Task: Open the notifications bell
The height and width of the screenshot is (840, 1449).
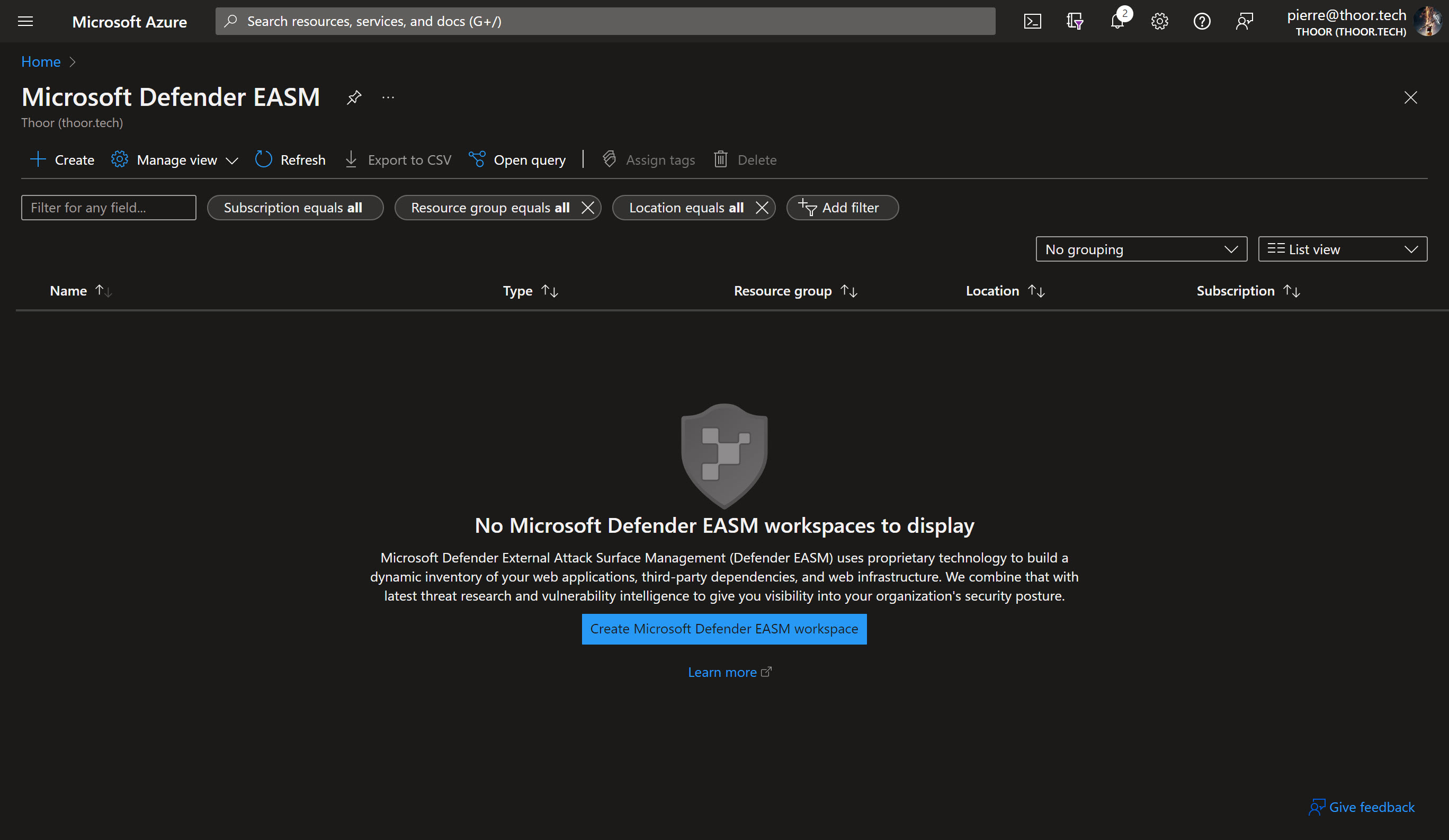Action: click(x=1117, y=21)
